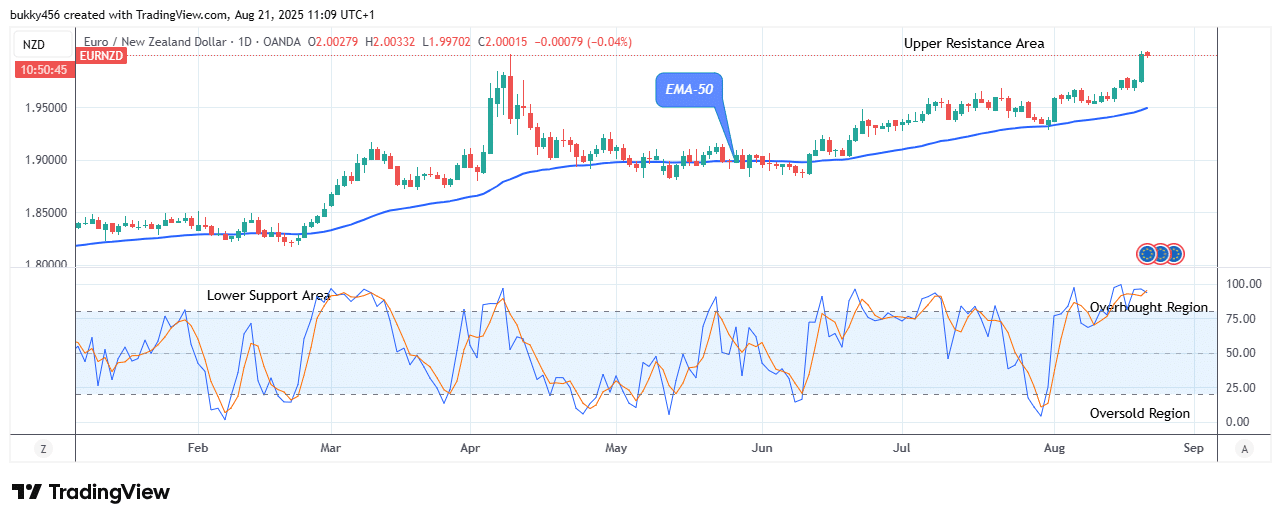Screen dimensions: 1281x522
Task: Select the Oversold Region annotation
Action: tap(1140, 413)
